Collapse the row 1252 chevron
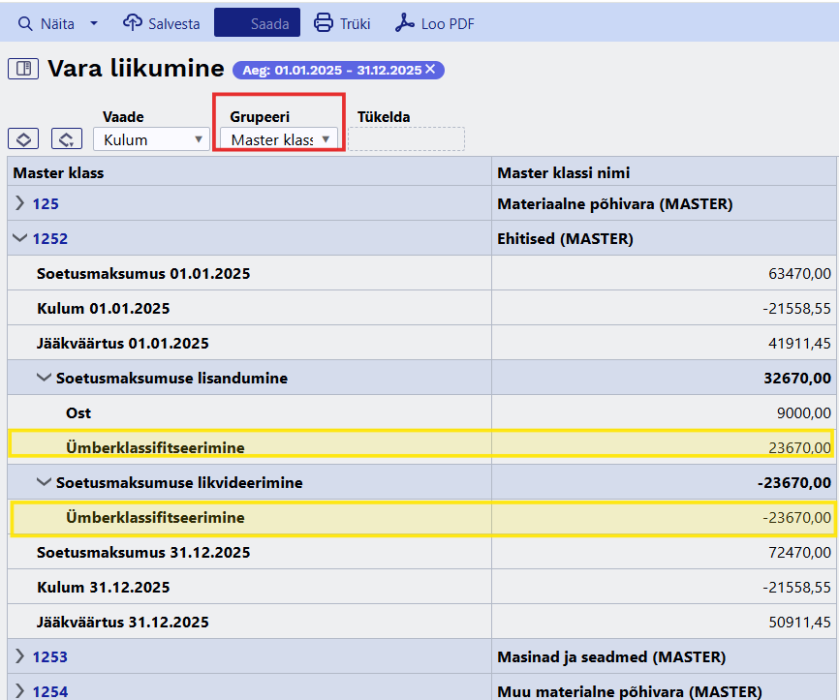This screenshot has width=839, height=700. pyautogui.click(x=20, y=238)
